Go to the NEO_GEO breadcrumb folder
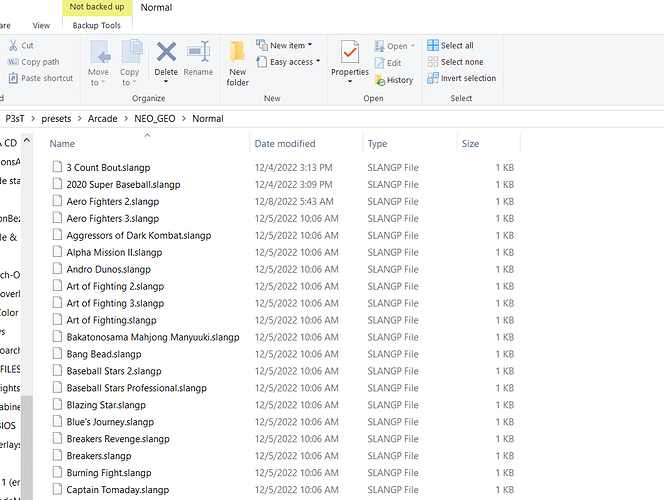 click(x=155, y=119)
